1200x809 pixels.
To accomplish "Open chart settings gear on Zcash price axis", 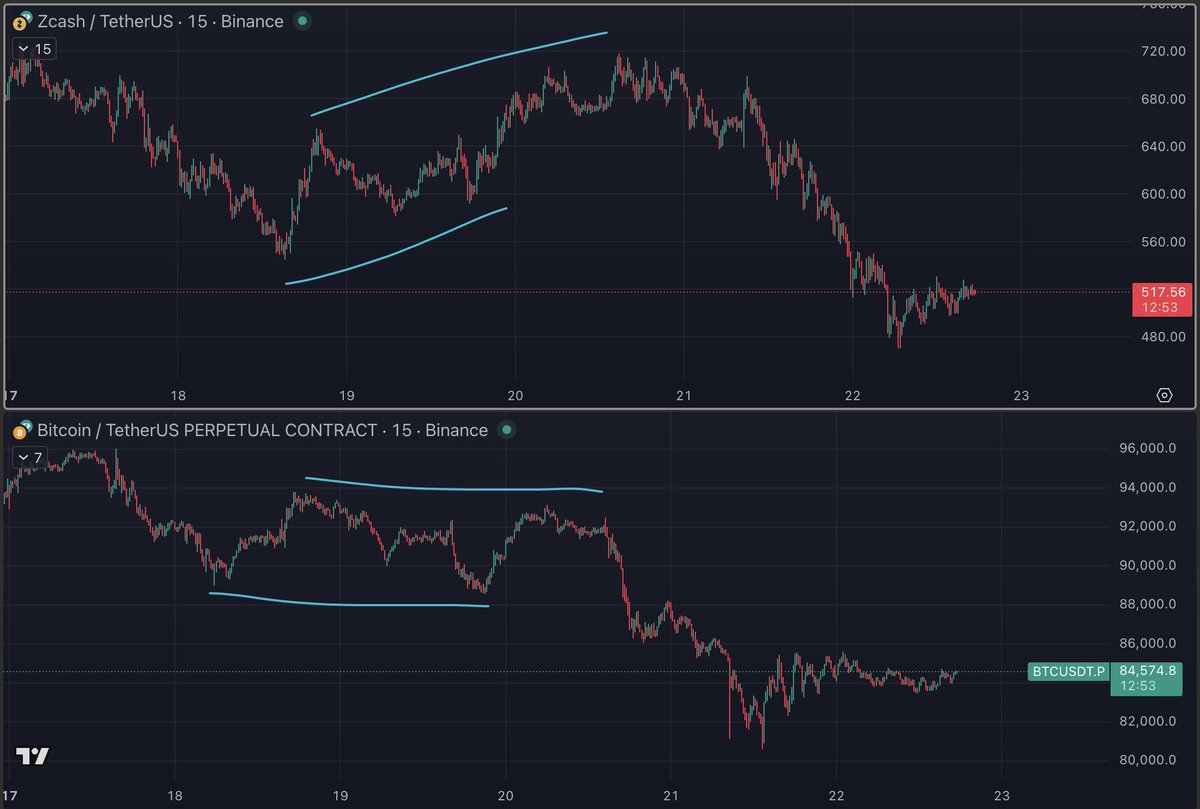I will pos(1164,395).
